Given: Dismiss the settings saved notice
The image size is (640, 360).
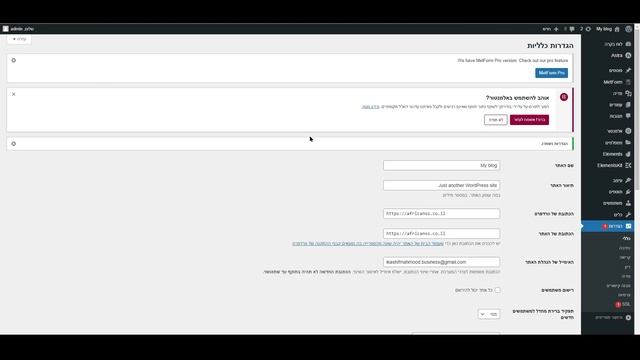Looking at the screenshot, I should (13, 144).
